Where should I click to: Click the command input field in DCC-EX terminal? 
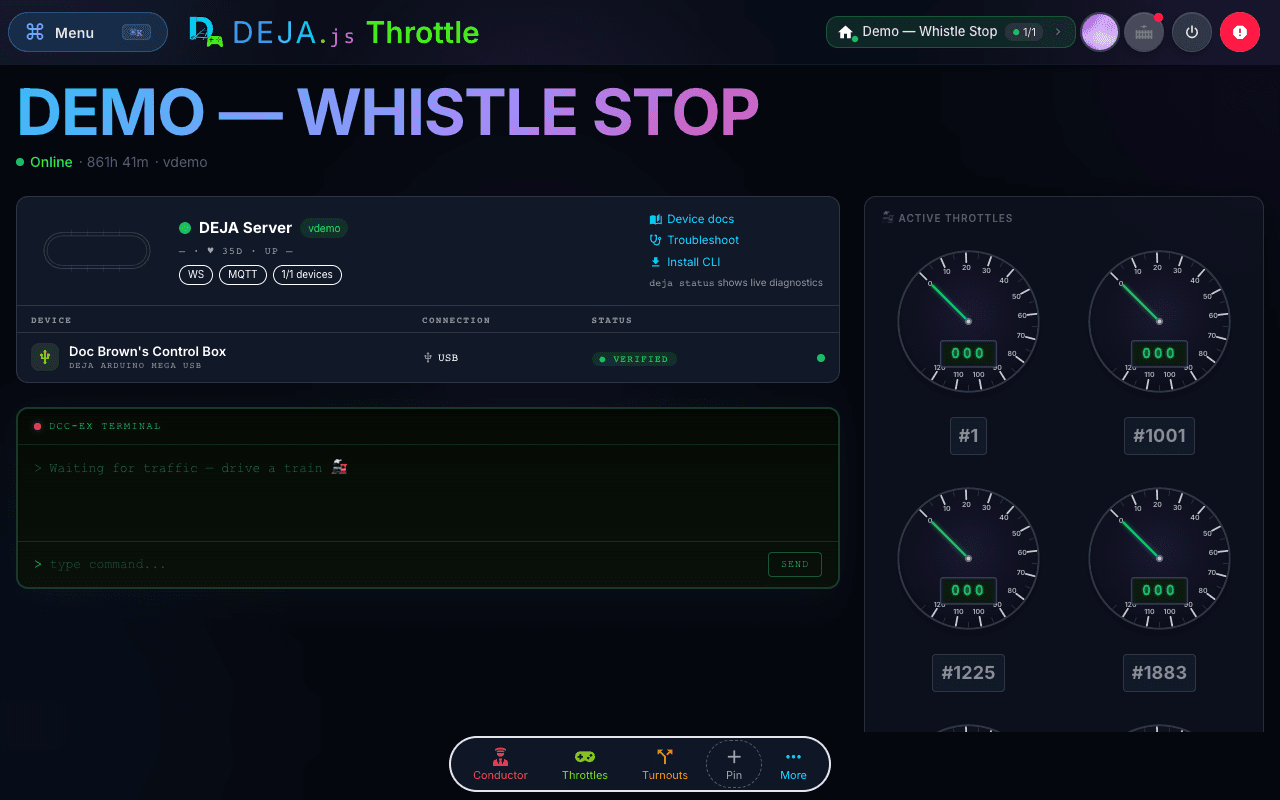400,564
